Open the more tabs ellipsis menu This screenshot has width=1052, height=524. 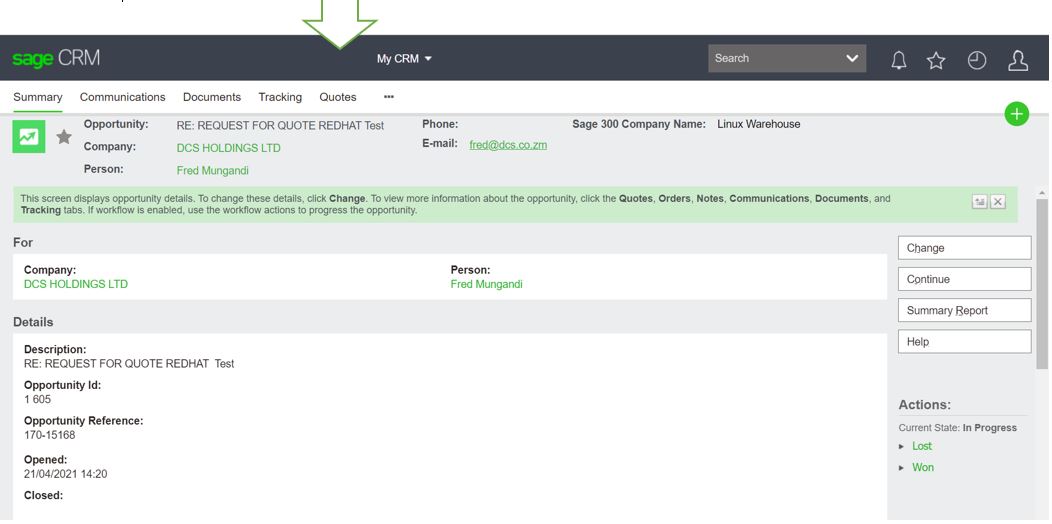pyautogui.click(x=389, y=97)
